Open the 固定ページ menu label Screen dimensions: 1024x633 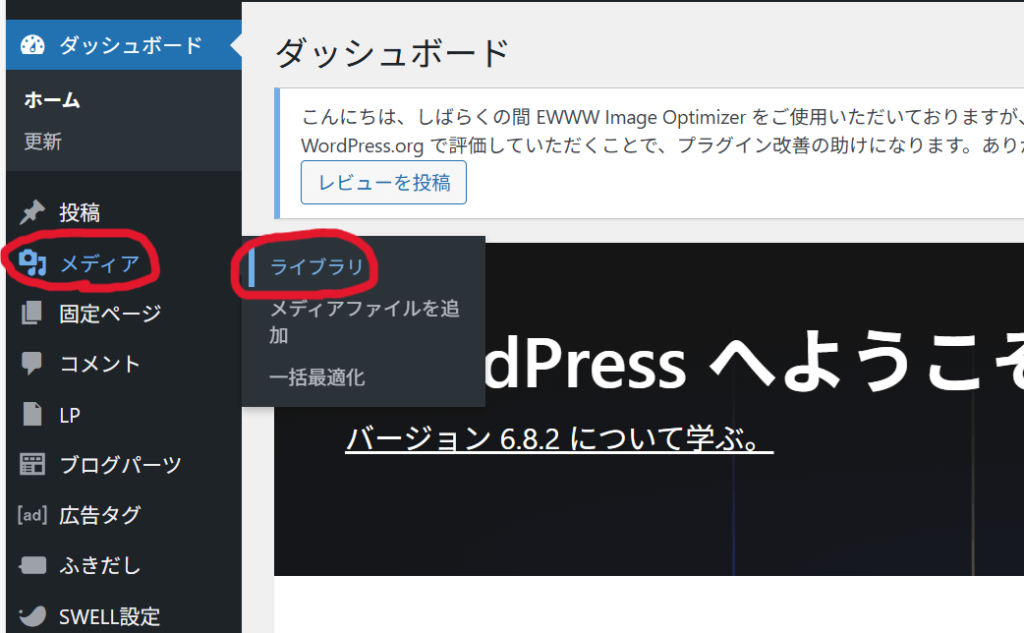110,314
